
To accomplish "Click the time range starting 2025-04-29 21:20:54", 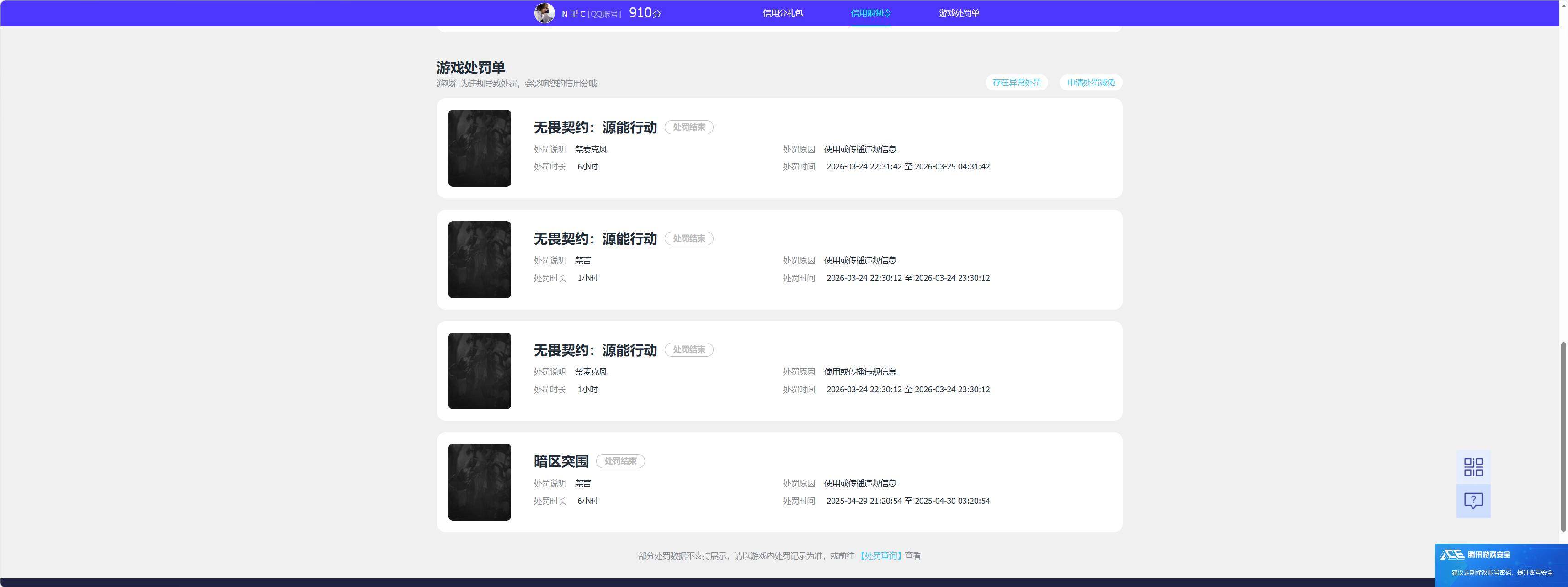I will [x=908, y=501].
